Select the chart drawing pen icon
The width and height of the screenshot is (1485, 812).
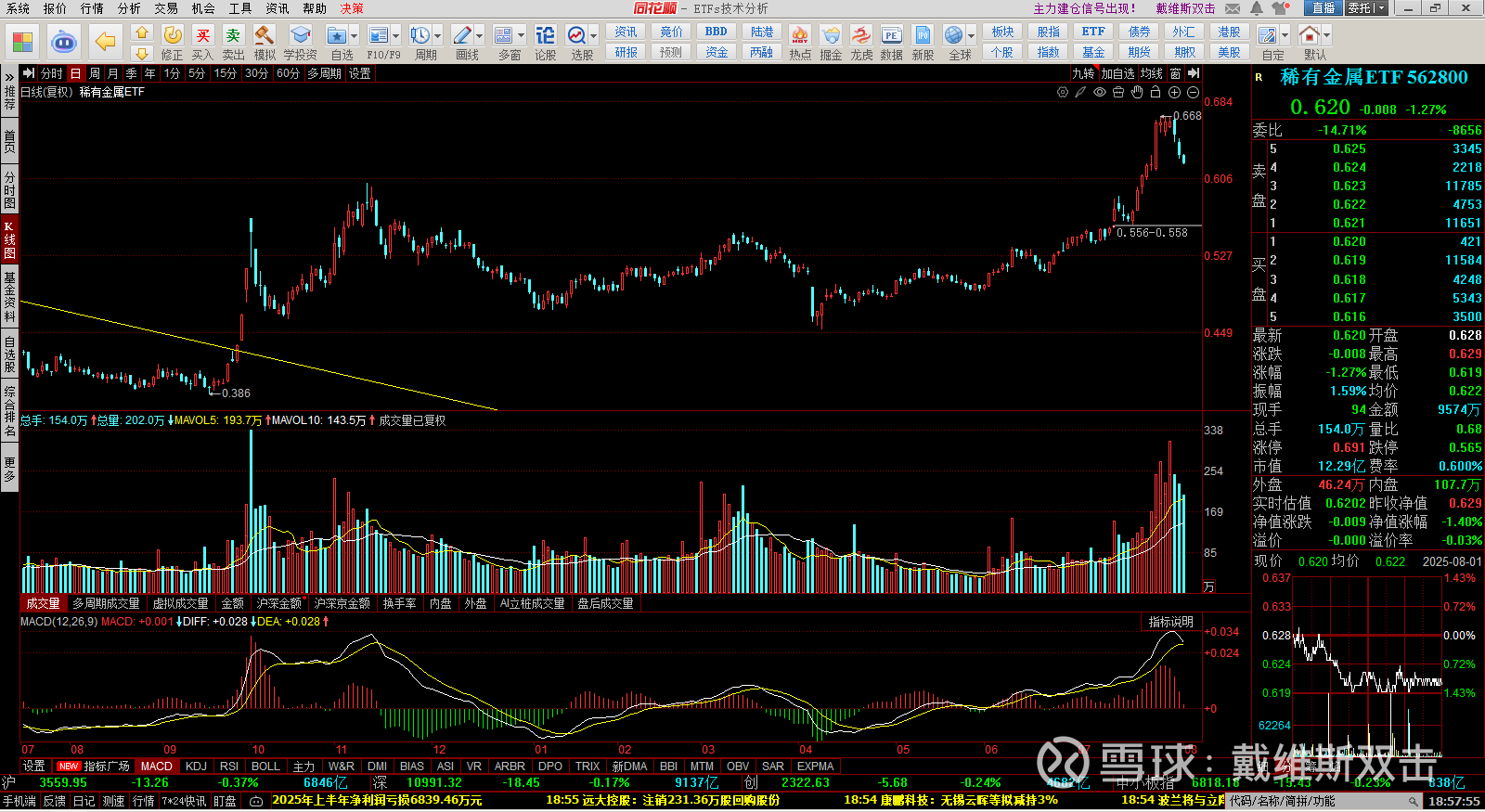click(1081, 92)
